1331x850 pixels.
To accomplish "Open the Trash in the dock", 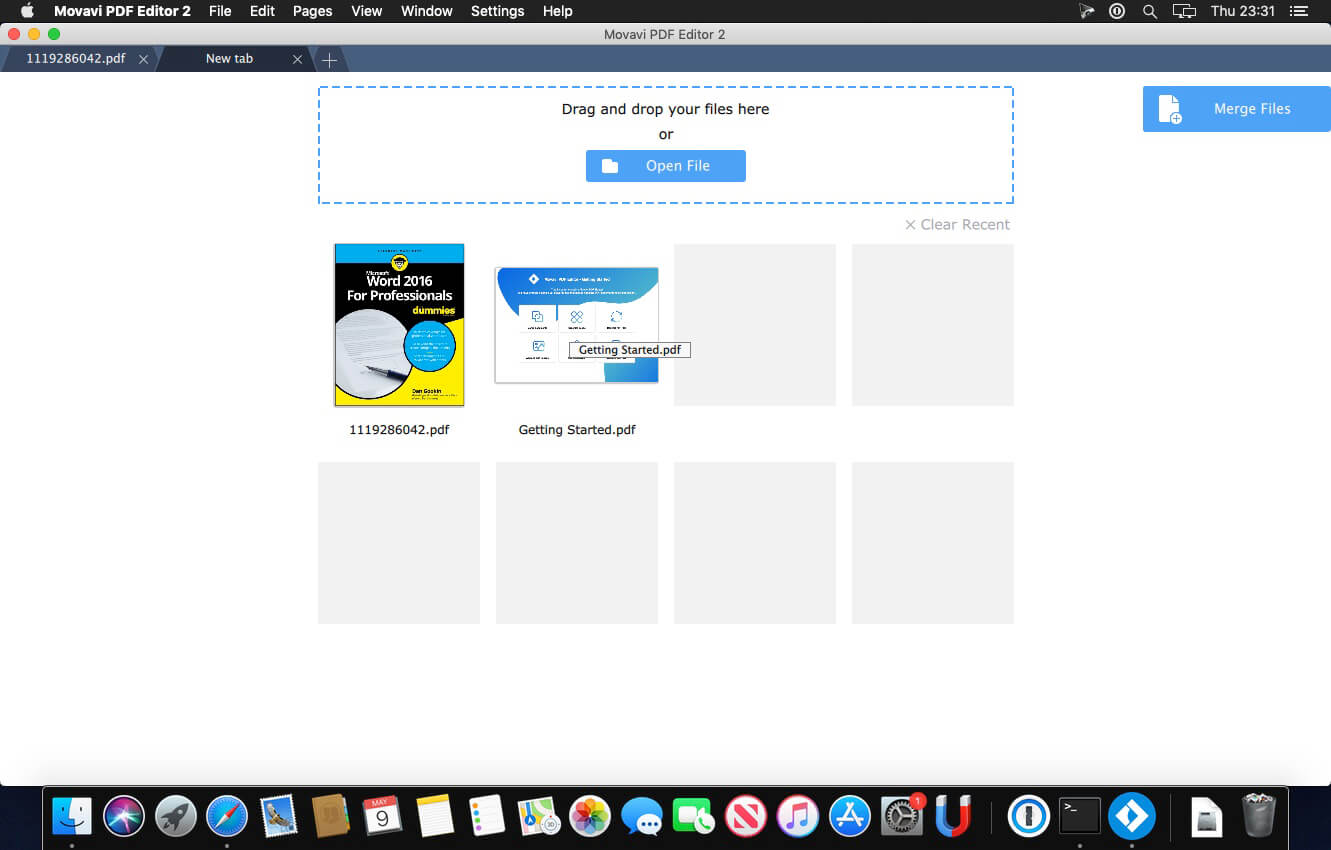I will 1259,816.
